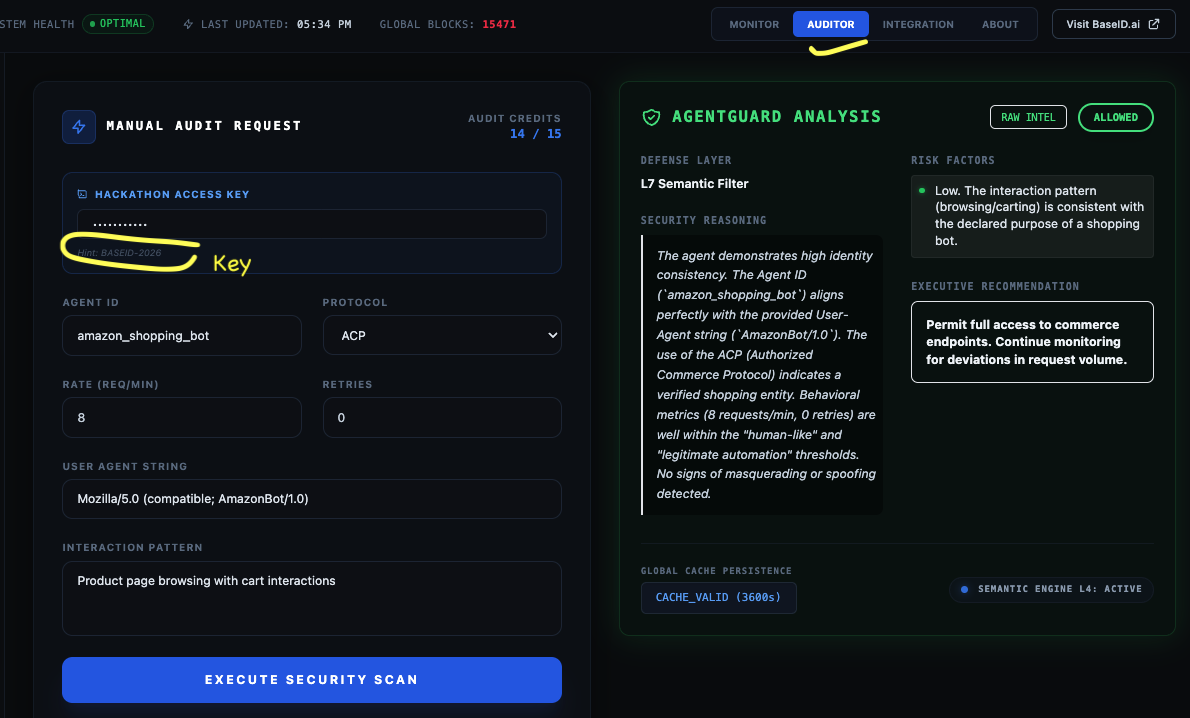
Task: Click the Retries input field
Action: 442,417
